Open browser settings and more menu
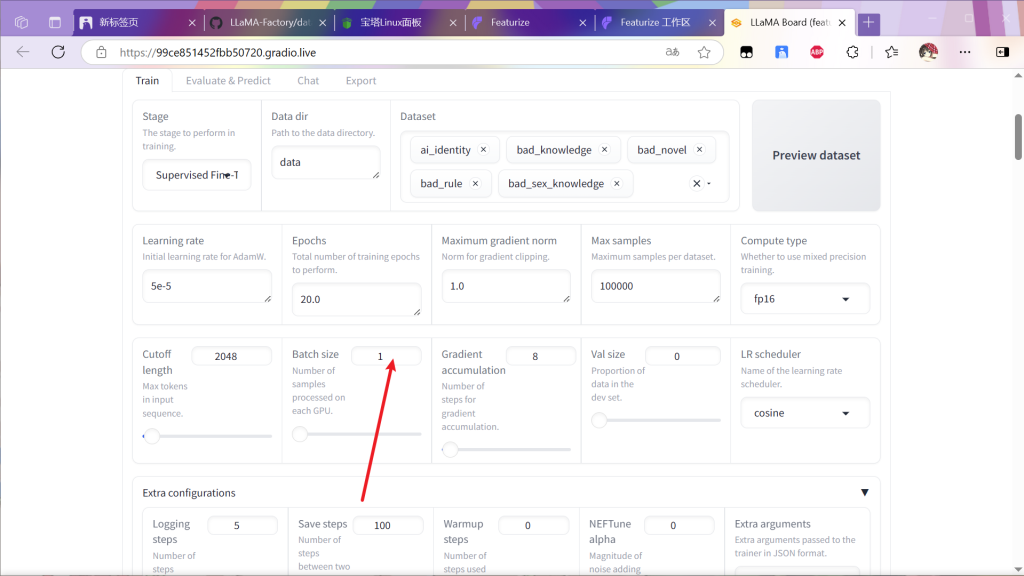This screenshot has width=1024, height=576. [x=965, y=52]
